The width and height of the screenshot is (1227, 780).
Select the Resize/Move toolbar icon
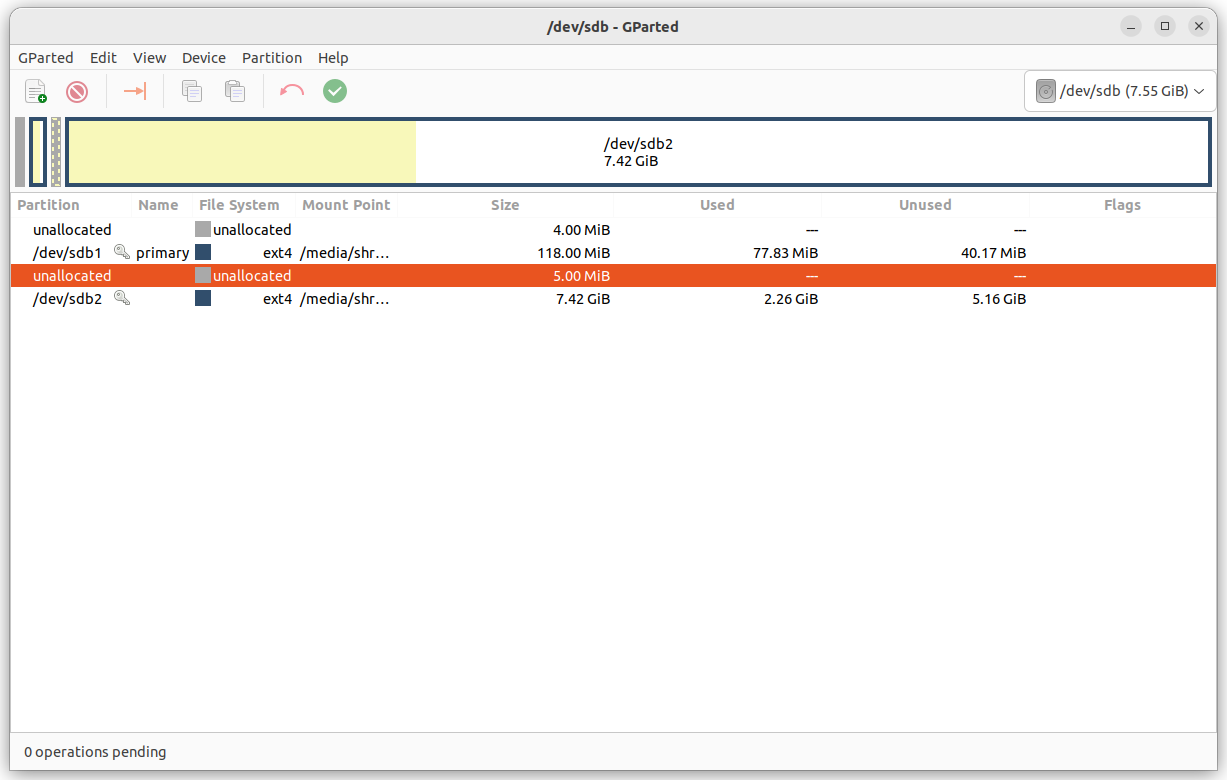(x=134, y=91)
